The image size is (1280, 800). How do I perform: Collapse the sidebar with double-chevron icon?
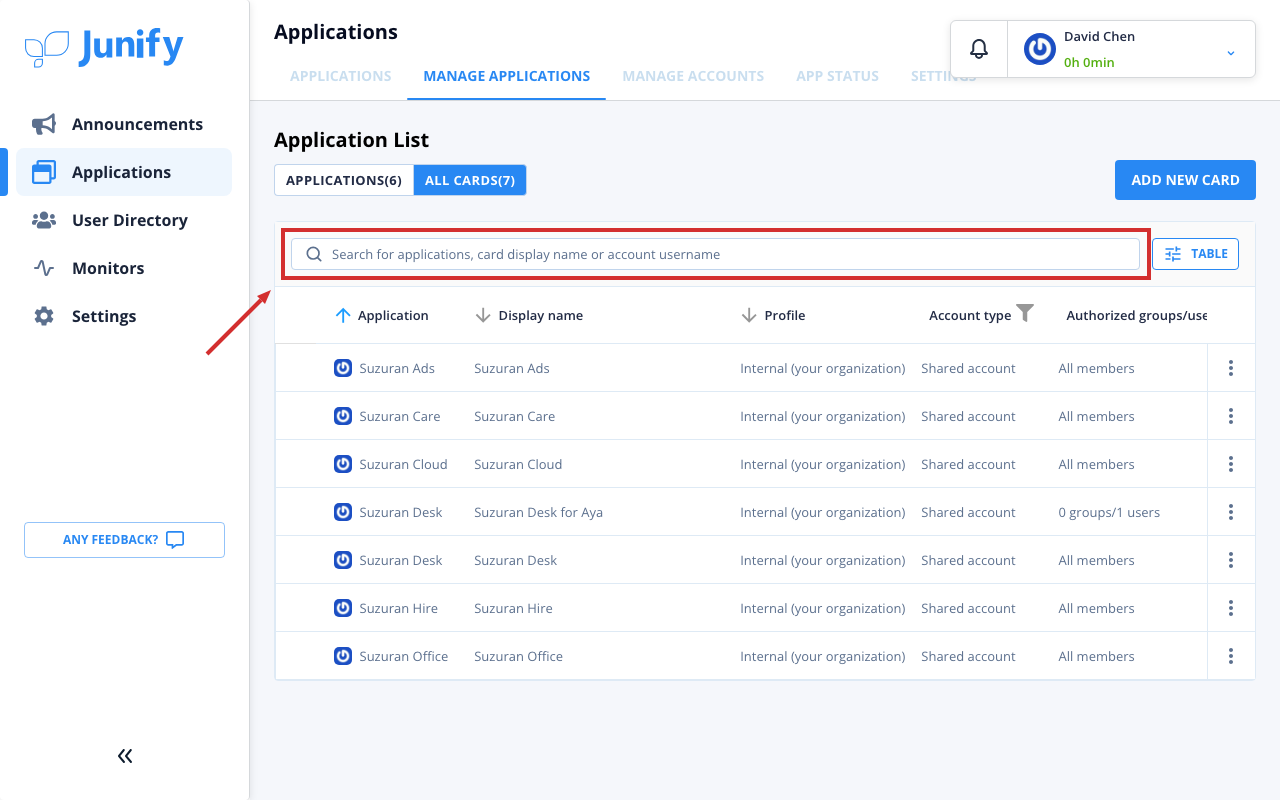(x=125, y=756)
